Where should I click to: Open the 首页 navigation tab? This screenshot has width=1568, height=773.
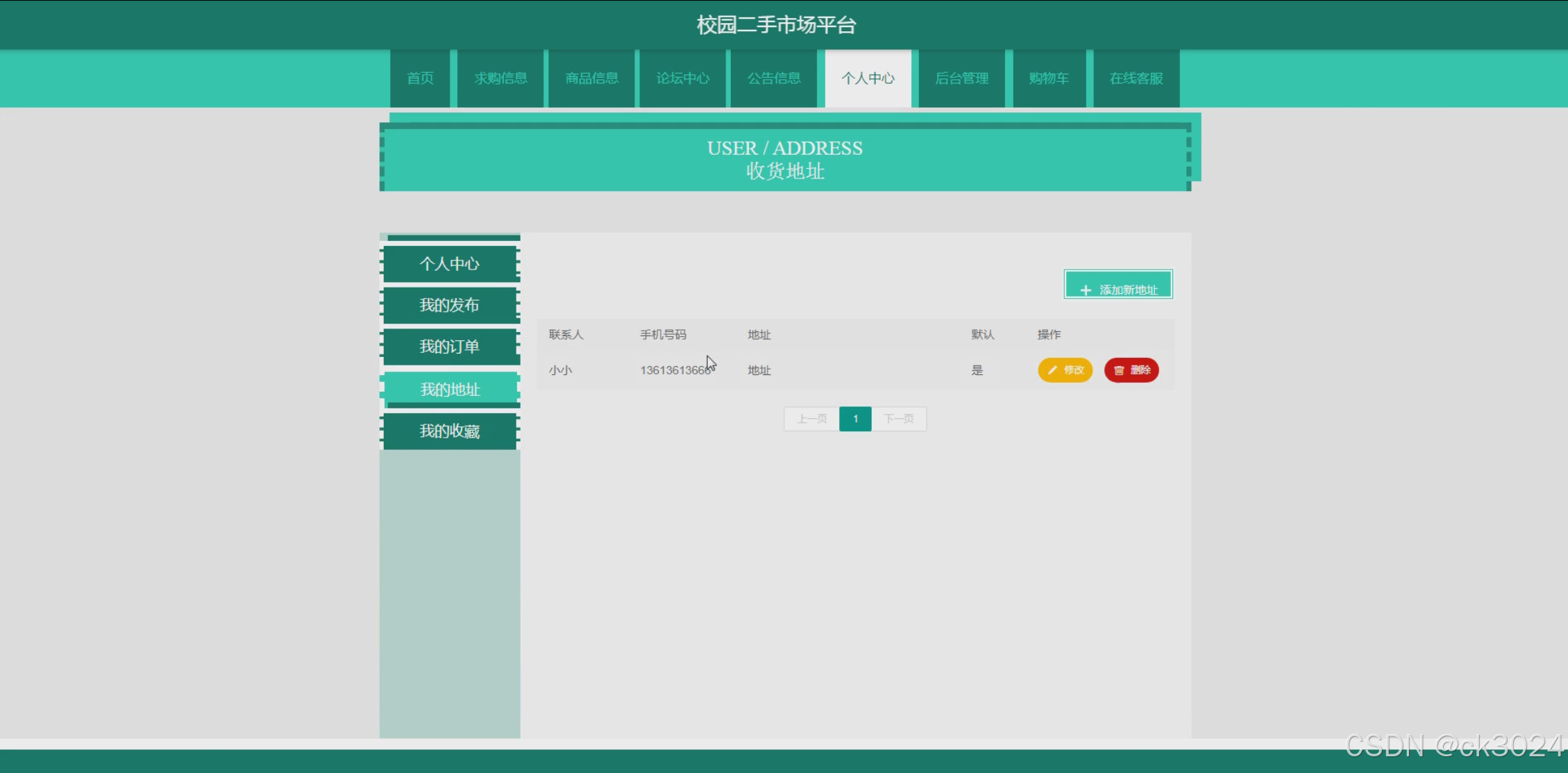[420, 78]
